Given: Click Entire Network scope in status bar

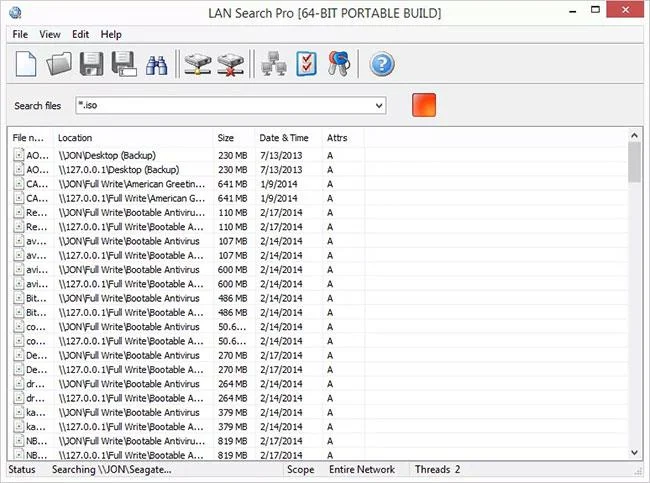Looking at the screenshot, I should 362,470.
